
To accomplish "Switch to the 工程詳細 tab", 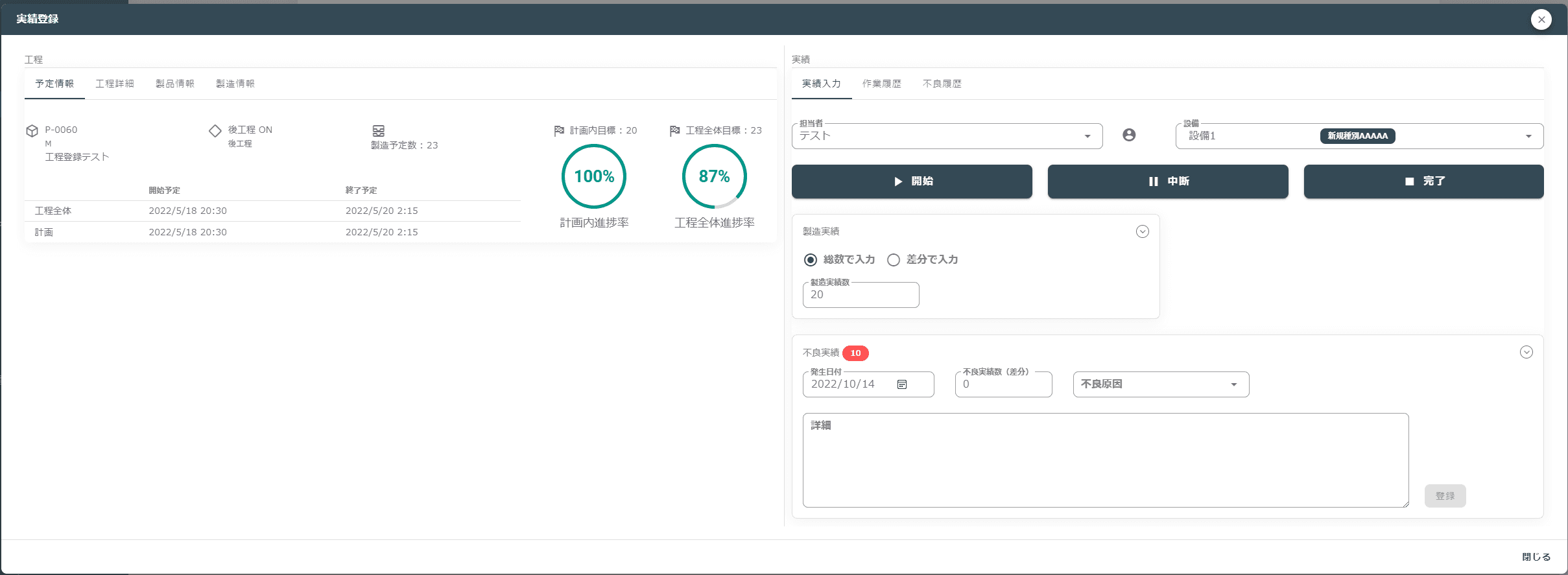I will pyautogui.click(x=115, y=84).
